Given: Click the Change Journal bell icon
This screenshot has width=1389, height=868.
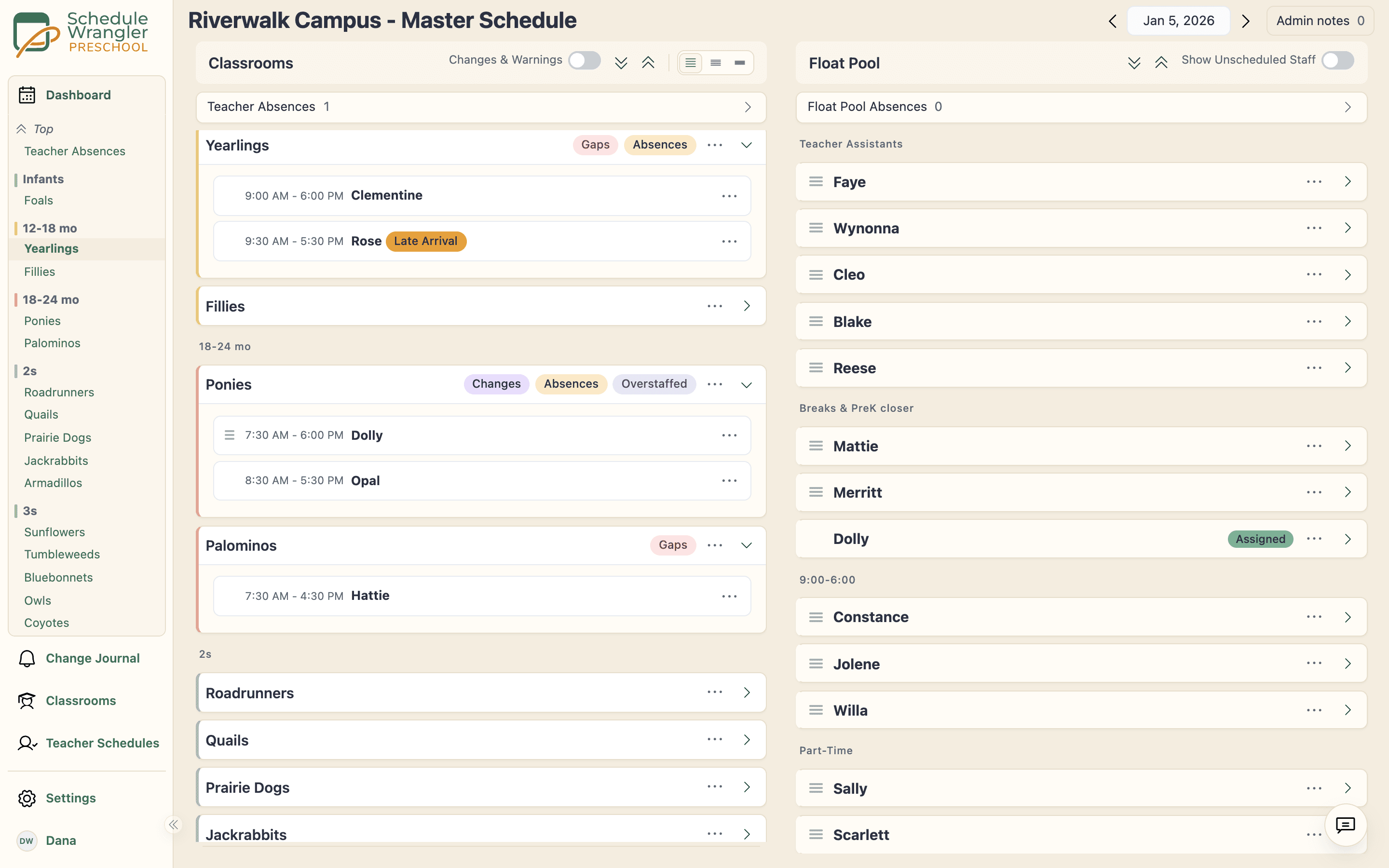Looking at the screenshot, I should pos(27,658).
